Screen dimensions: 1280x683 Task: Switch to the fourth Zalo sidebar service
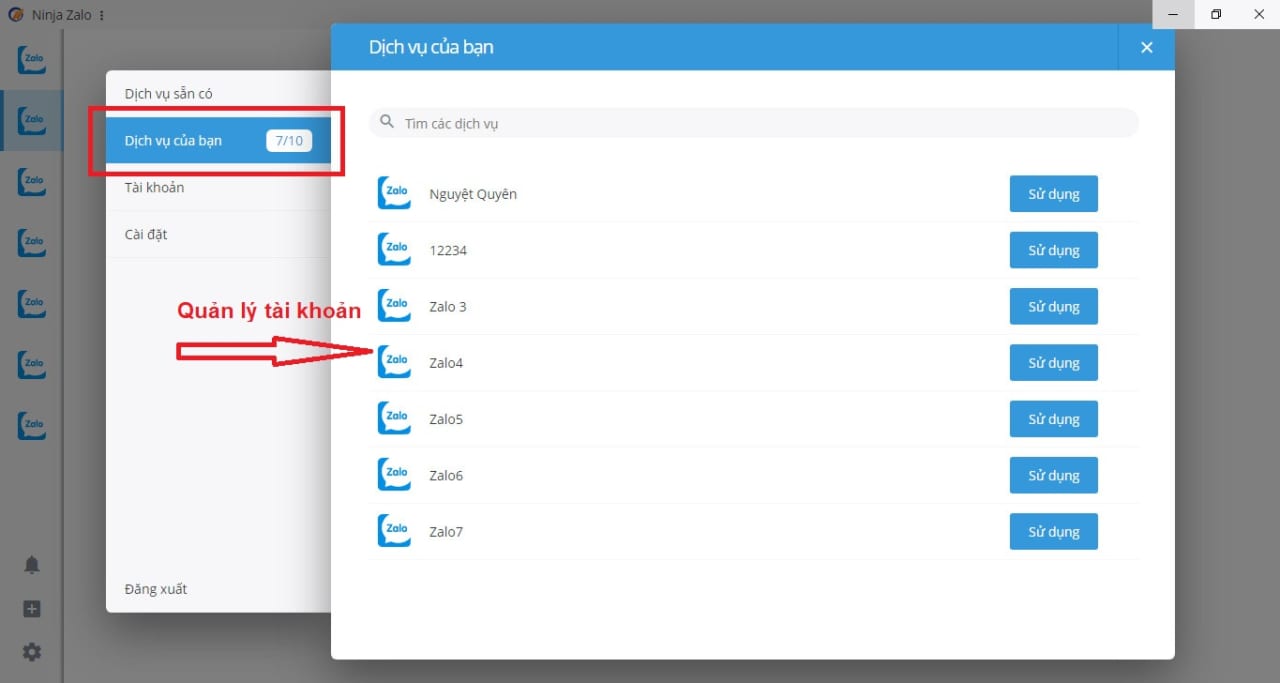(x=32, y=243)
